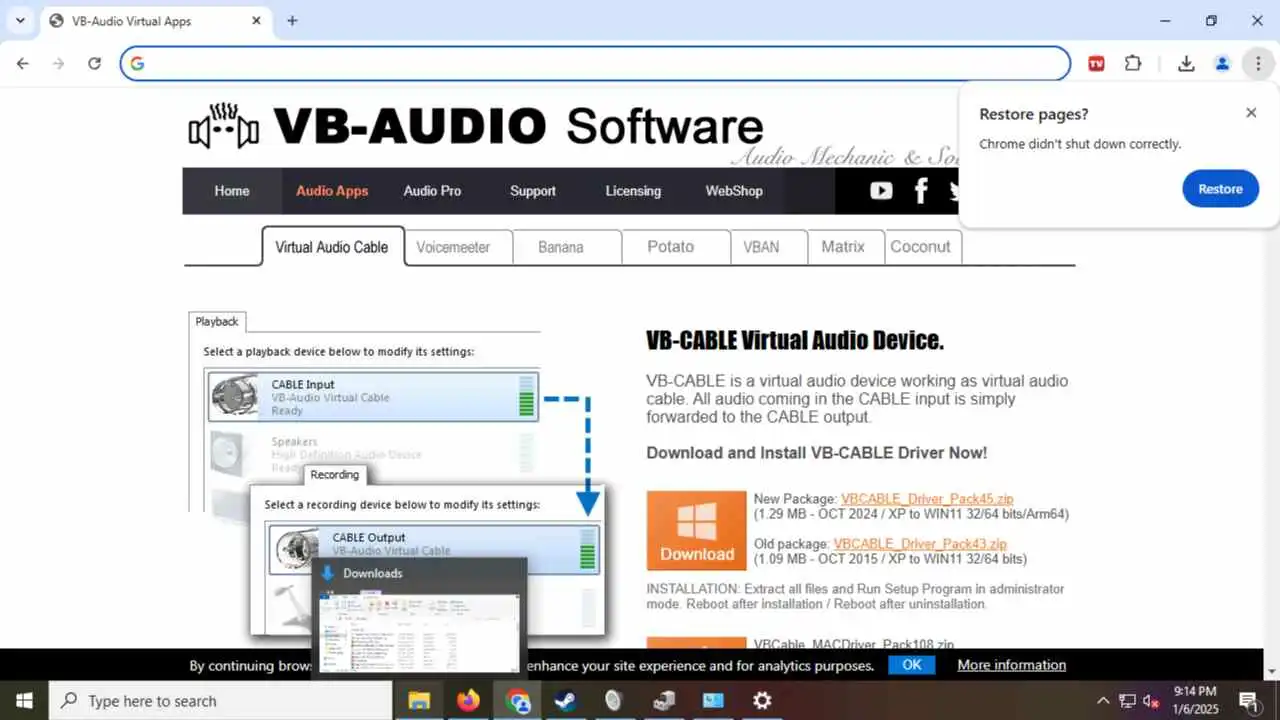Click the VB-CABLE Virtual Audio Device heading
Image resolution: width=1280 pixels, height=720 pixels.
click(x=795, y=340)
